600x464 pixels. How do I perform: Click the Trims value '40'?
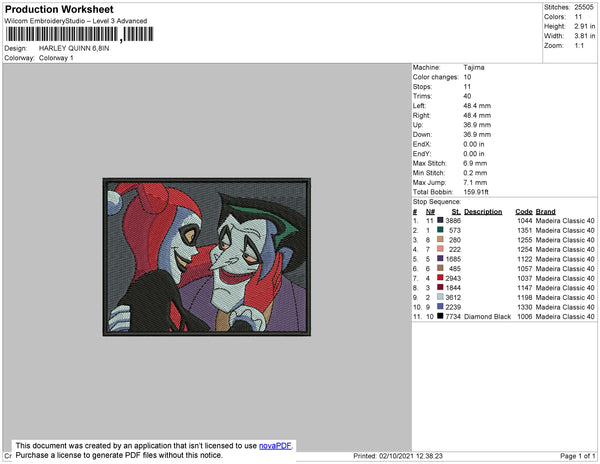tap(467, 96)
